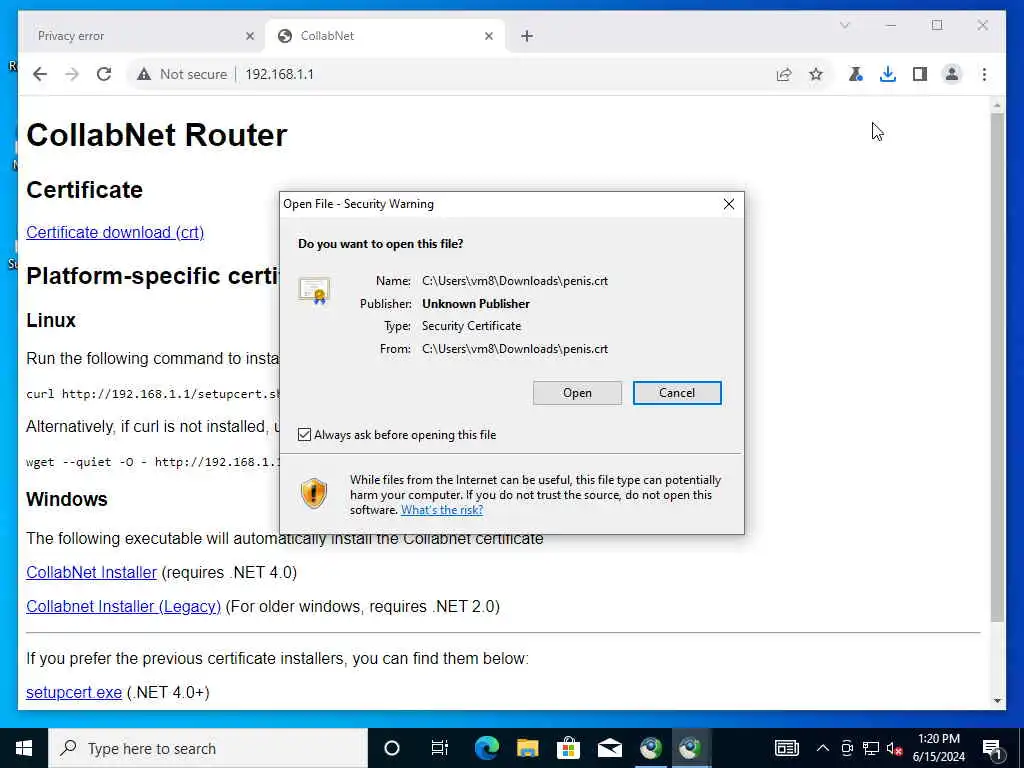
Task: Open File Explorer from taskbar
Action: [x=528, y=748]
